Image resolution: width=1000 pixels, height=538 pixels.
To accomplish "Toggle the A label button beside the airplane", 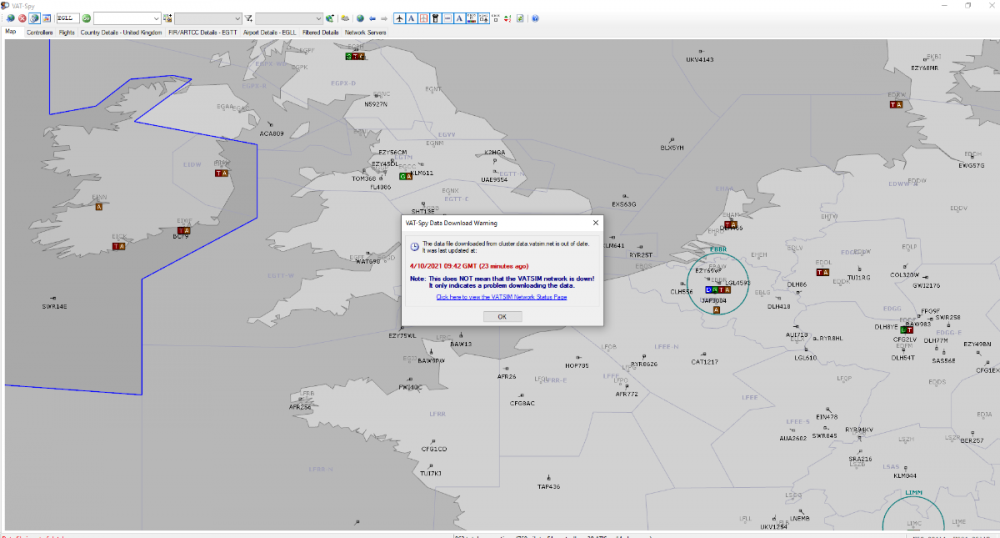I will pos(411,18).
